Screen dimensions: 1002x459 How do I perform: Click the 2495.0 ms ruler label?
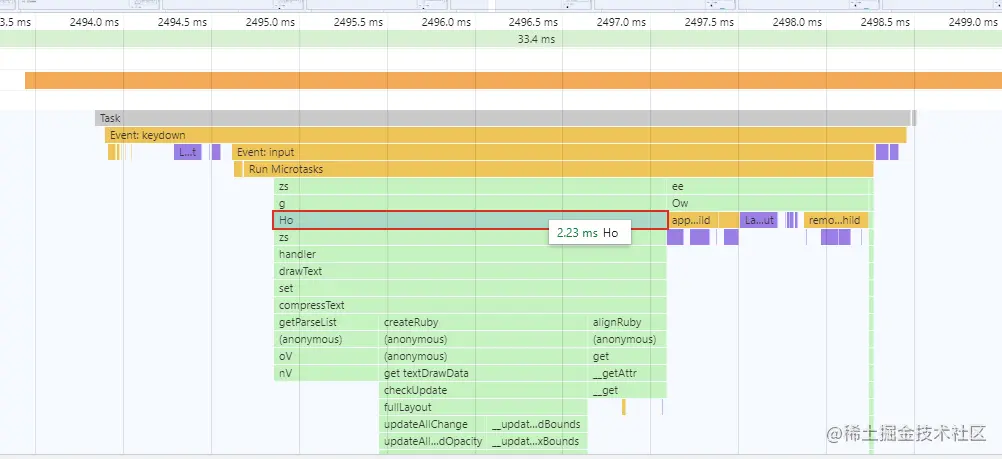click(x=270, y=22)
